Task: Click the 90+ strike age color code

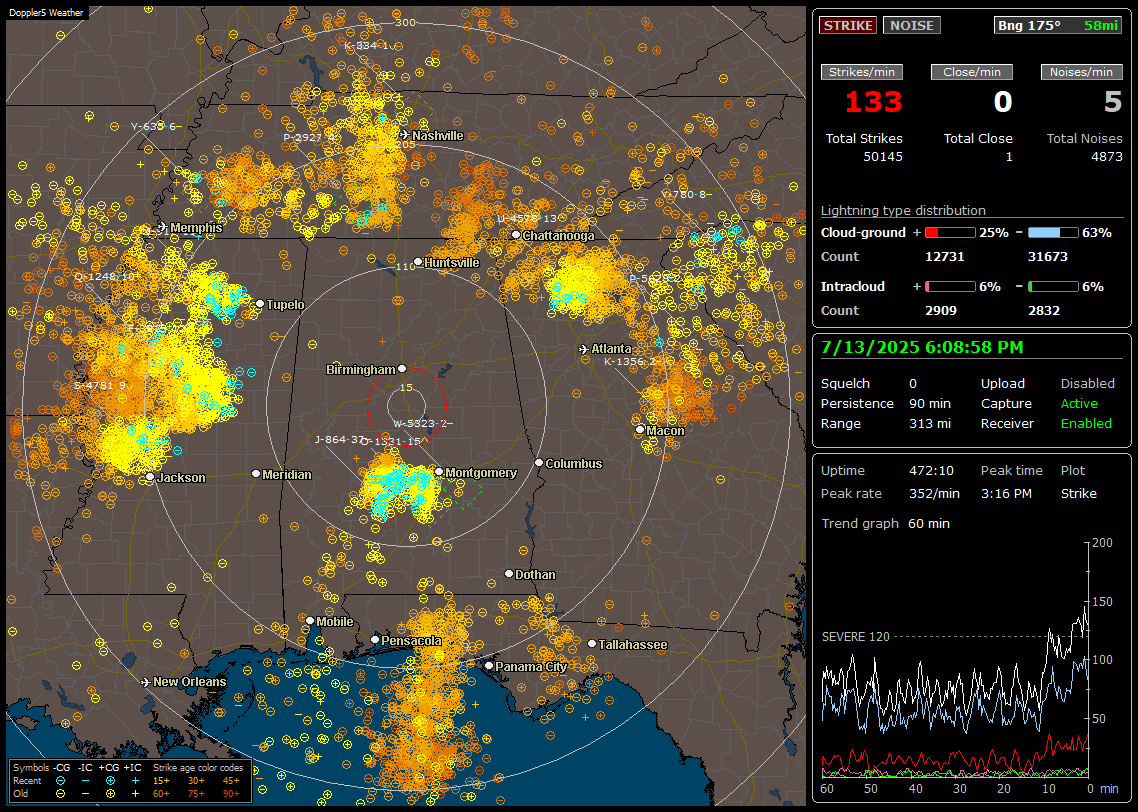Action: click(x=232, y=794)
